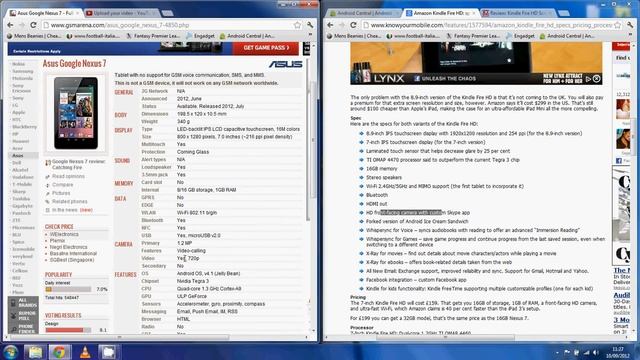Open new tab in GSMArena window
The width and height of the screenshot is (640, 360).
(167, 13)
